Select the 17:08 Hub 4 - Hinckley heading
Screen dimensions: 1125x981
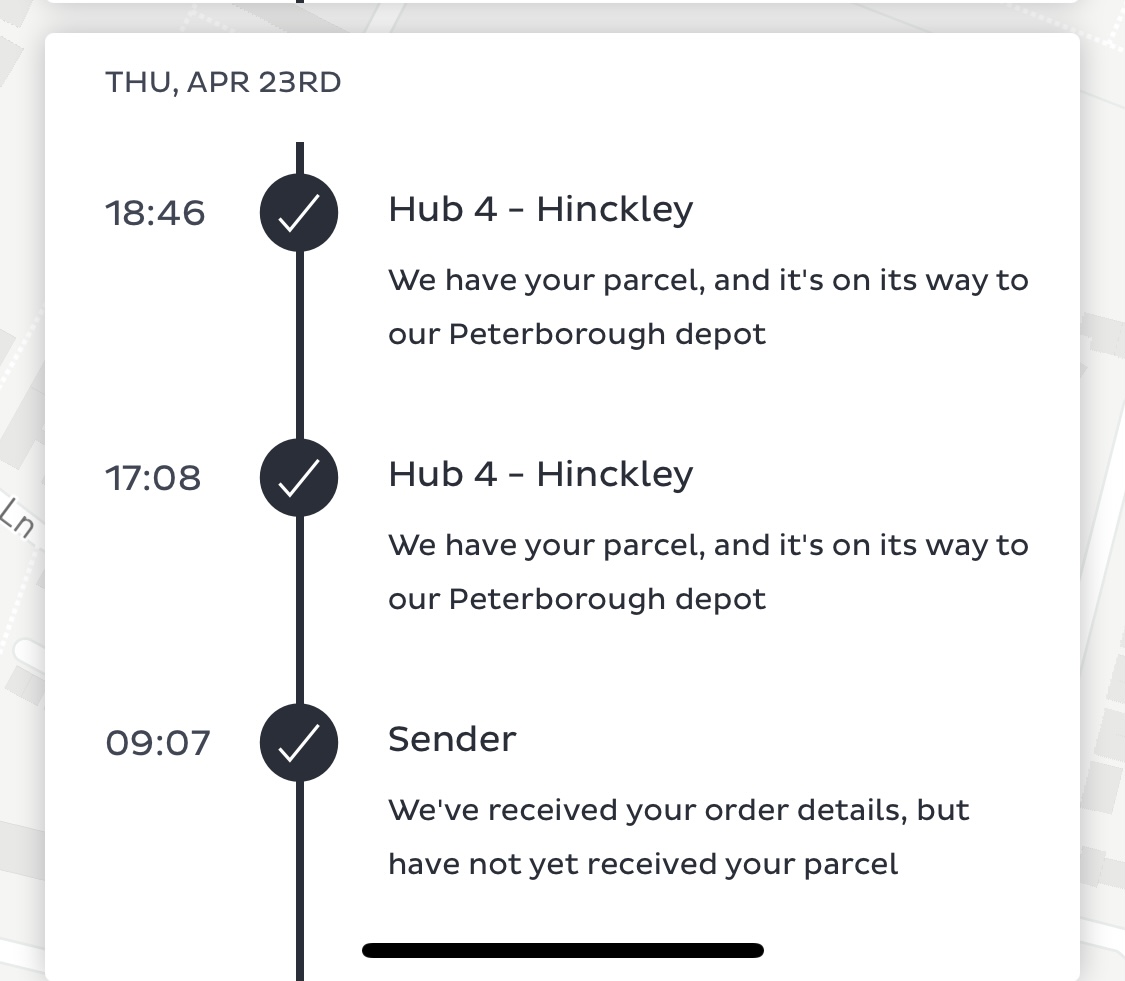click(541, 474)
